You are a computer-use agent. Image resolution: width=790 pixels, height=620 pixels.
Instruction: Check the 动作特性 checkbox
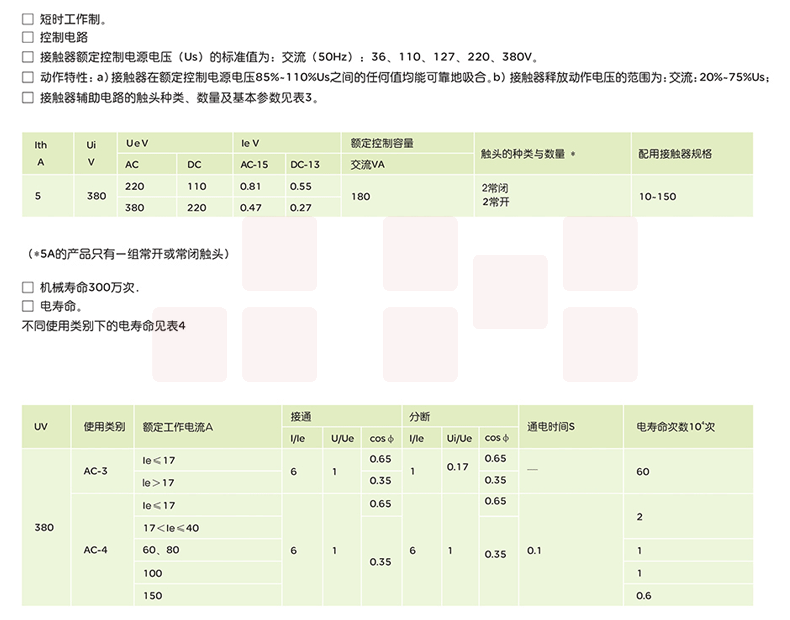(x=27, y=77)
